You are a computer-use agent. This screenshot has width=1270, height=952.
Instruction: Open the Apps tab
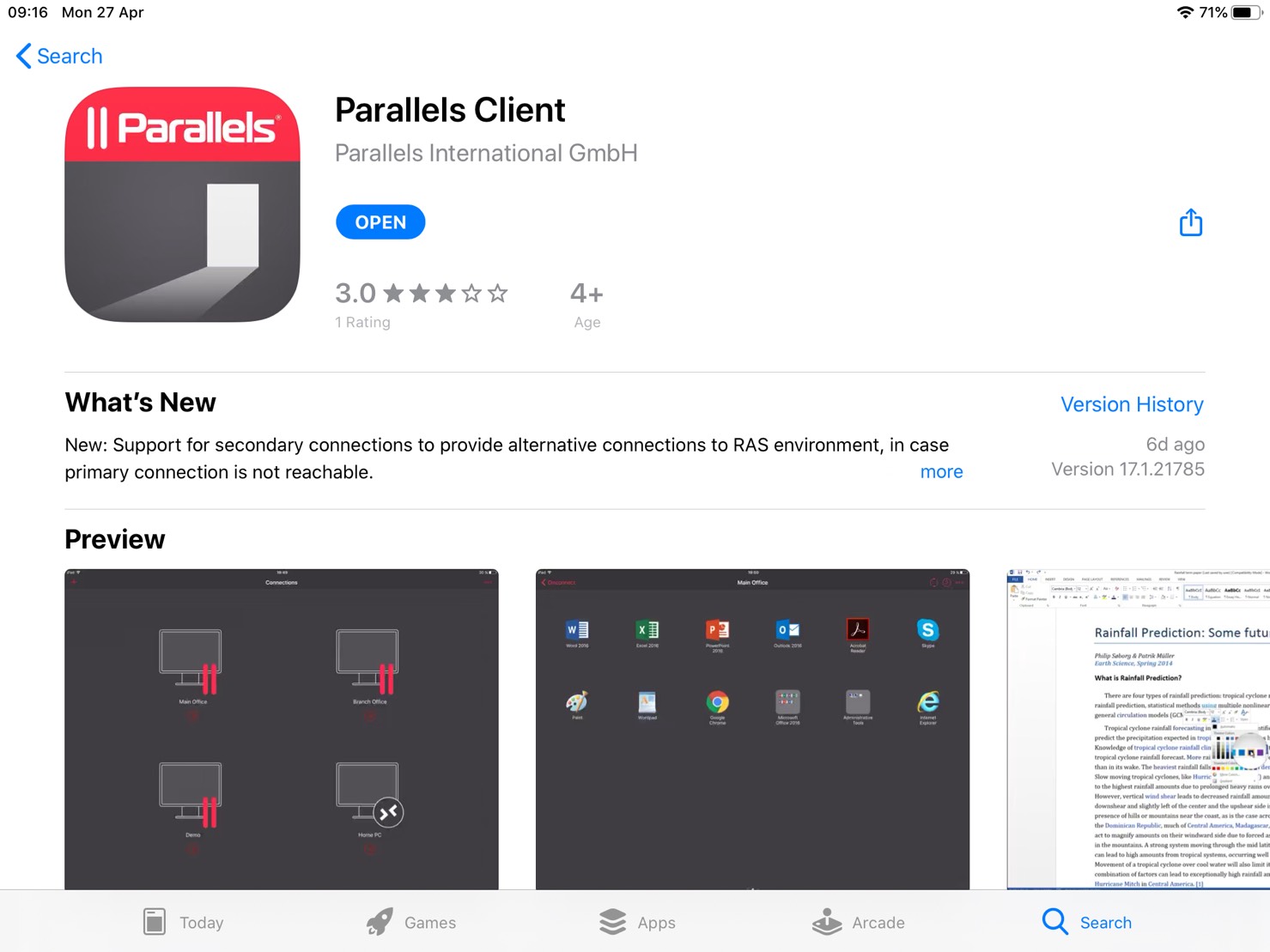point(637,922)
